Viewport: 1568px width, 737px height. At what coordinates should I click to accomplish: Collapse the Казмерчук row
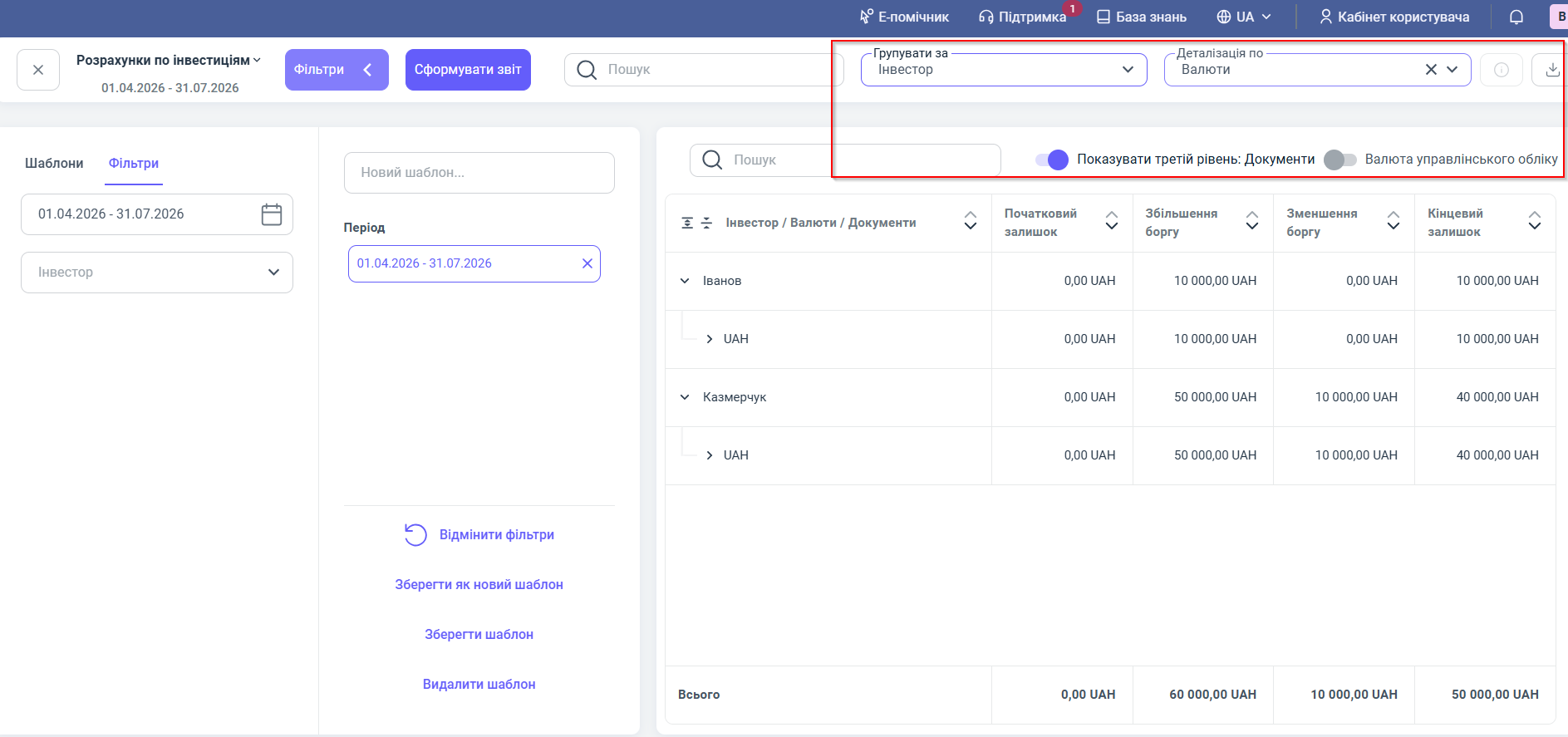coord(685,397)
